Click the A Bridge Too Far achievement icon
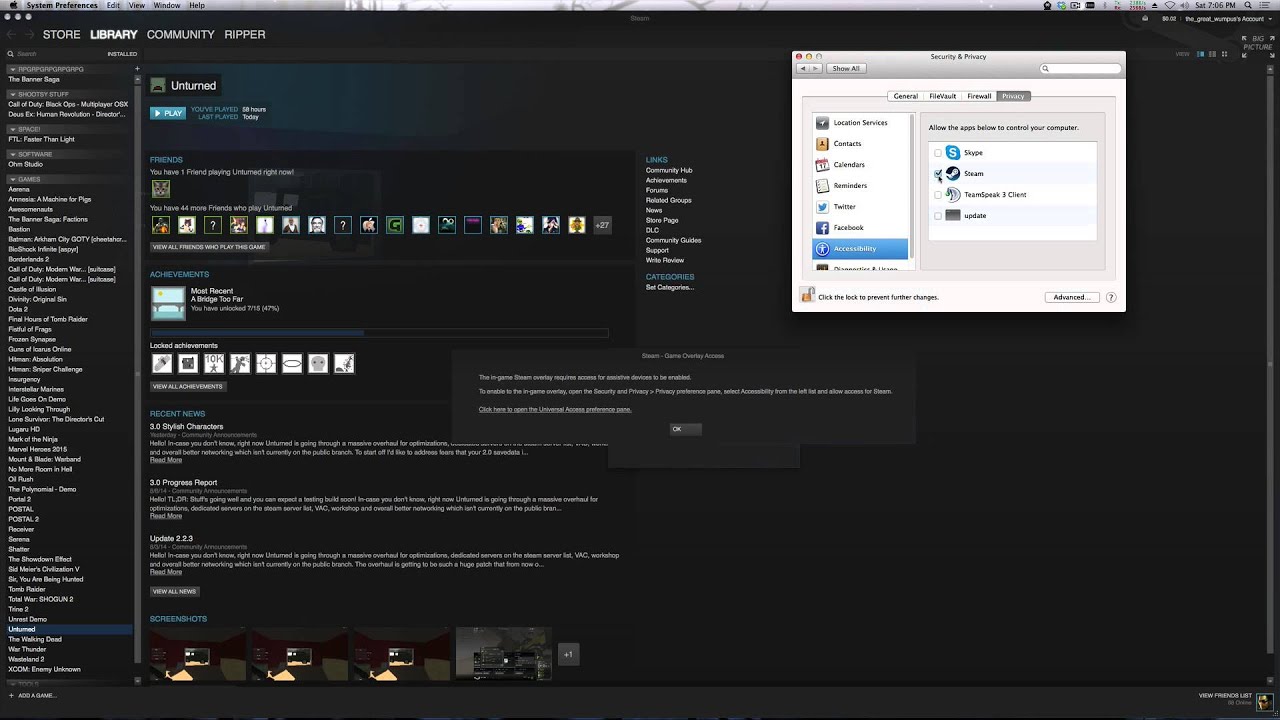This screenshot has width=1280, height=720. point(168,304)
